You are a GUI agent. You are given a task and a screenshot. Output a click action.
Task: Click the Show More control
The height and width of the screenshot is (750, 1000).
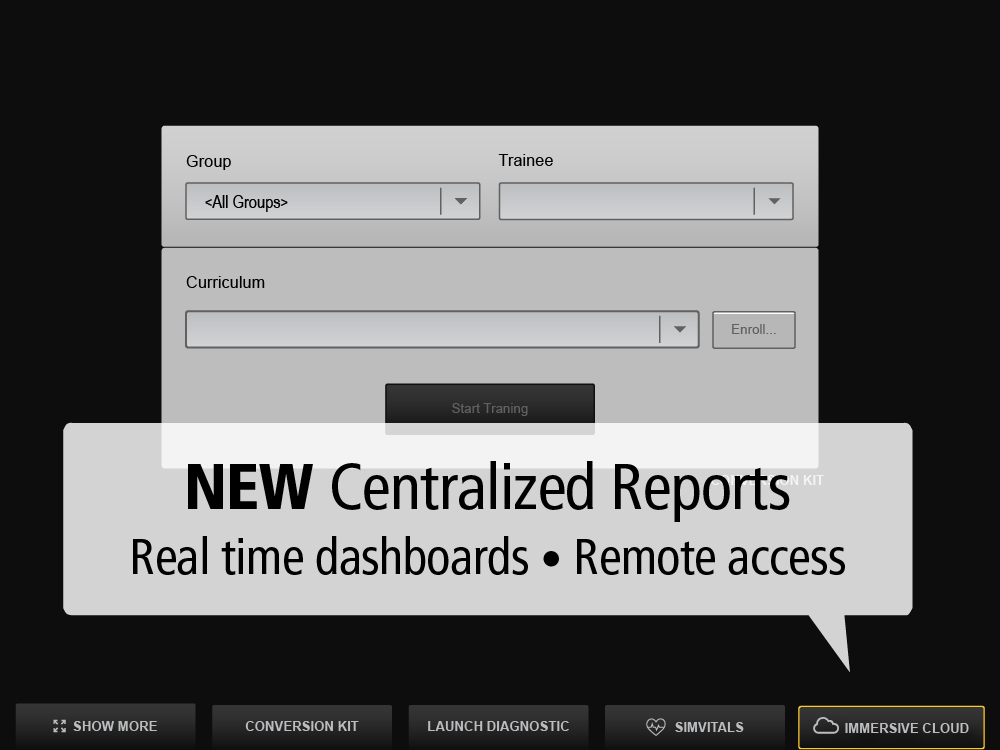coord(105,726)
